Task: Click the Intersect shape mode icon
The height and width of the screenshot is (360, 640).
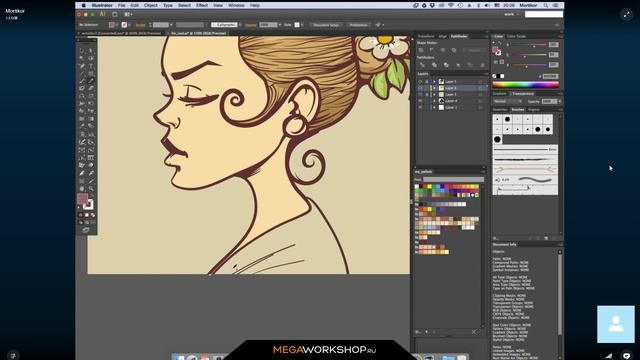Action: [x=443, y=50]
